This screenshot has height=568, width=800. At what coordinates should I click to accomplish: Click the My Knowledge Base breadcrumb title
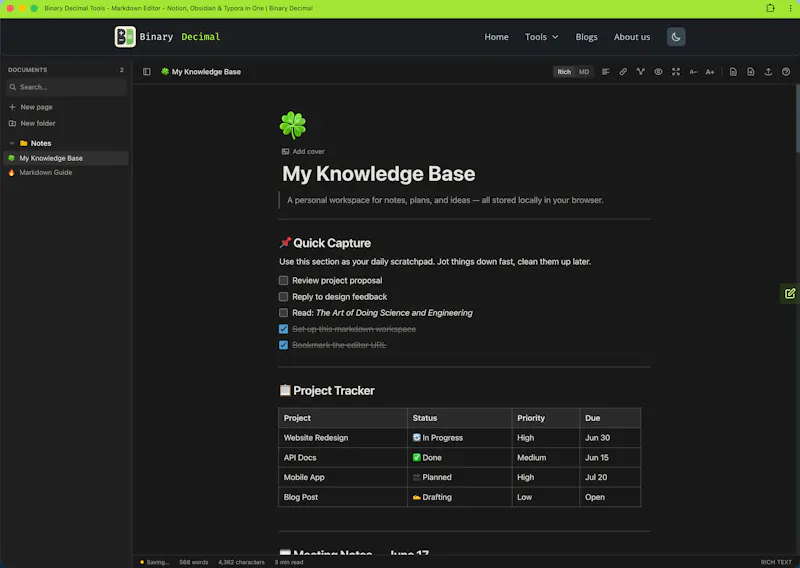[206, 72]
